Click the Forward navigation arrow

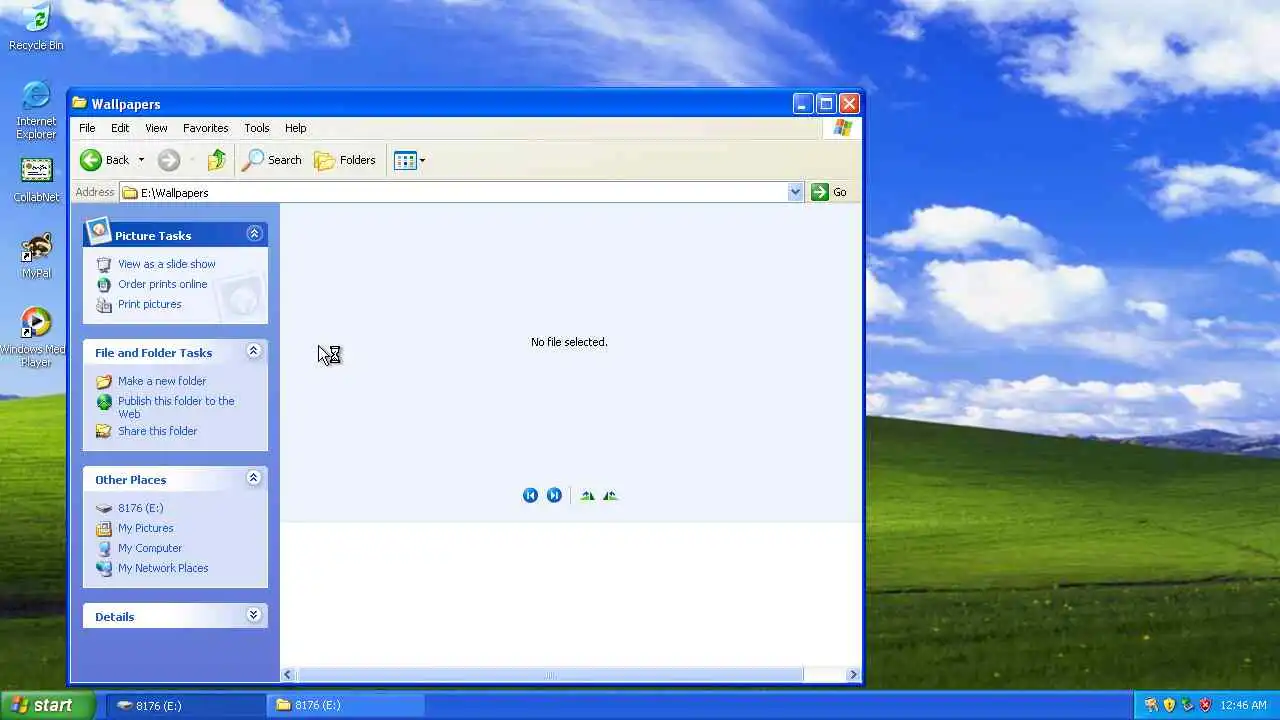pyautogui.click(x=169, y=160)
